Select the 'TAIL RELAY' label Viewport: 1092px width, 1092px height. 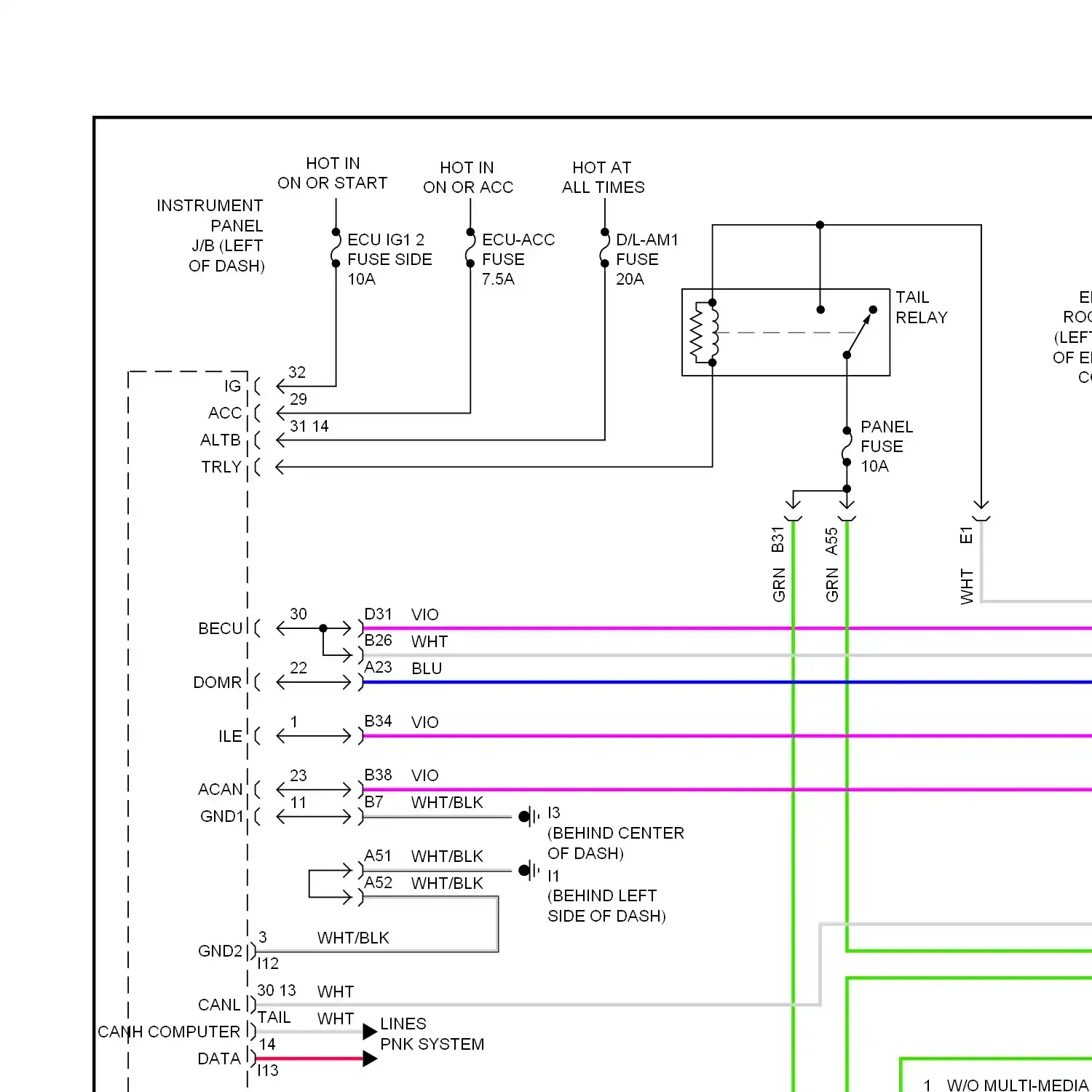(922, 307)
